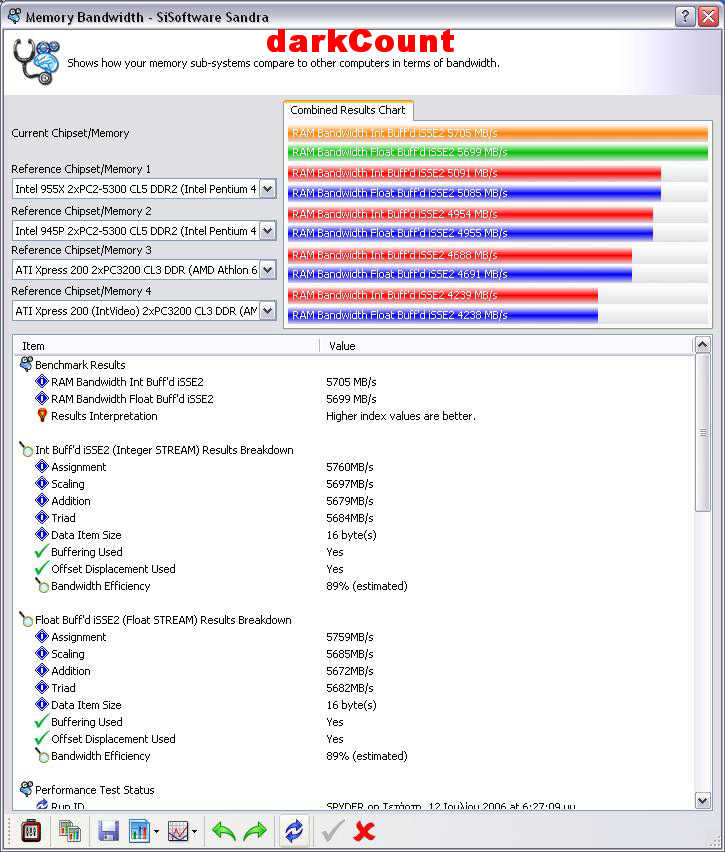The width and height of the screenshot is (725, 852).
Task: Open Reference Chipset/Memory 4 dropdown
Action: coord(267,311)
